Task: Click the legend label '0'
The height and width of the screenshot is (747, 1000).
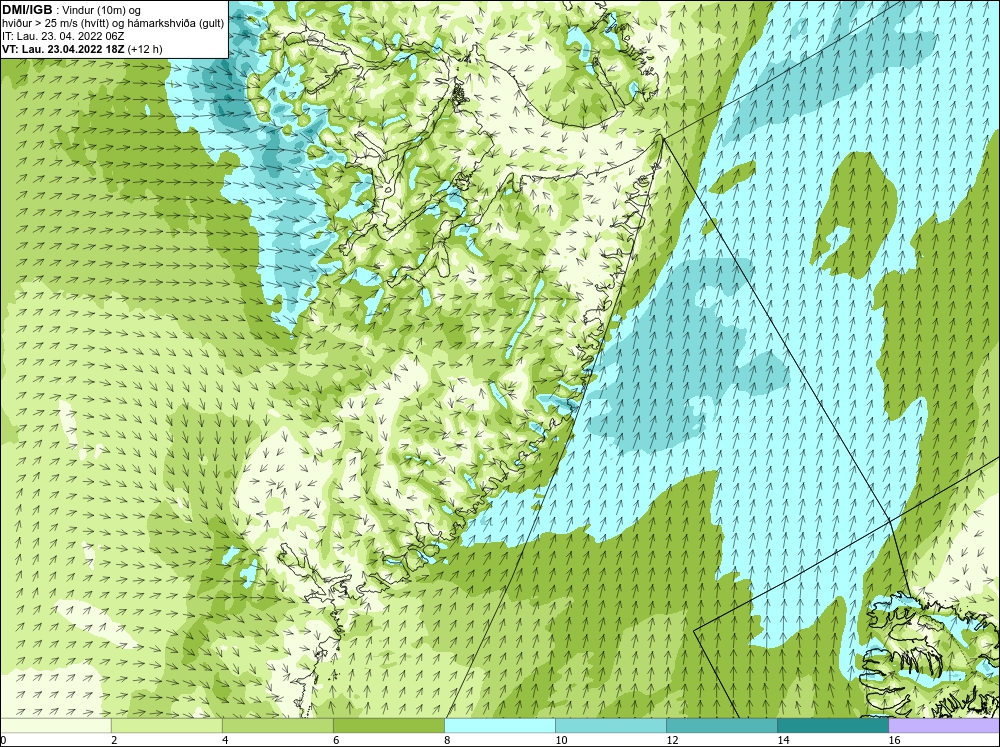Action: point(3,740)
